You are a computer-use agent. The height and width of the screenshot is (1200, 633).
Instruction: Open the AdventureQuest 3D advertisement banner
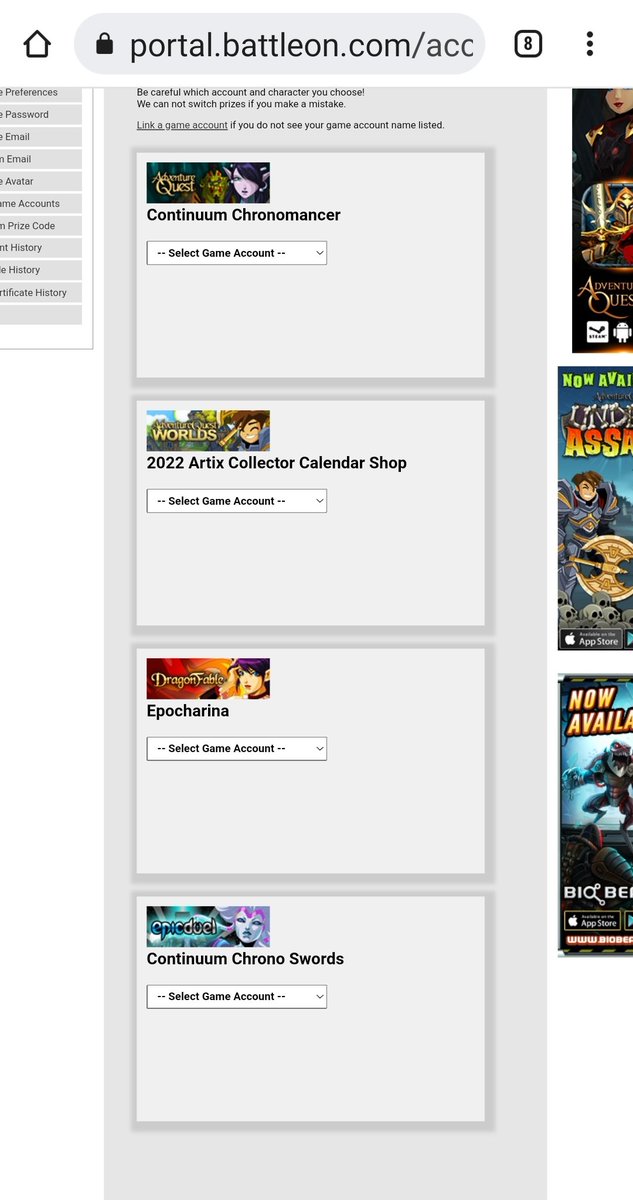click(x=602, y=220)
